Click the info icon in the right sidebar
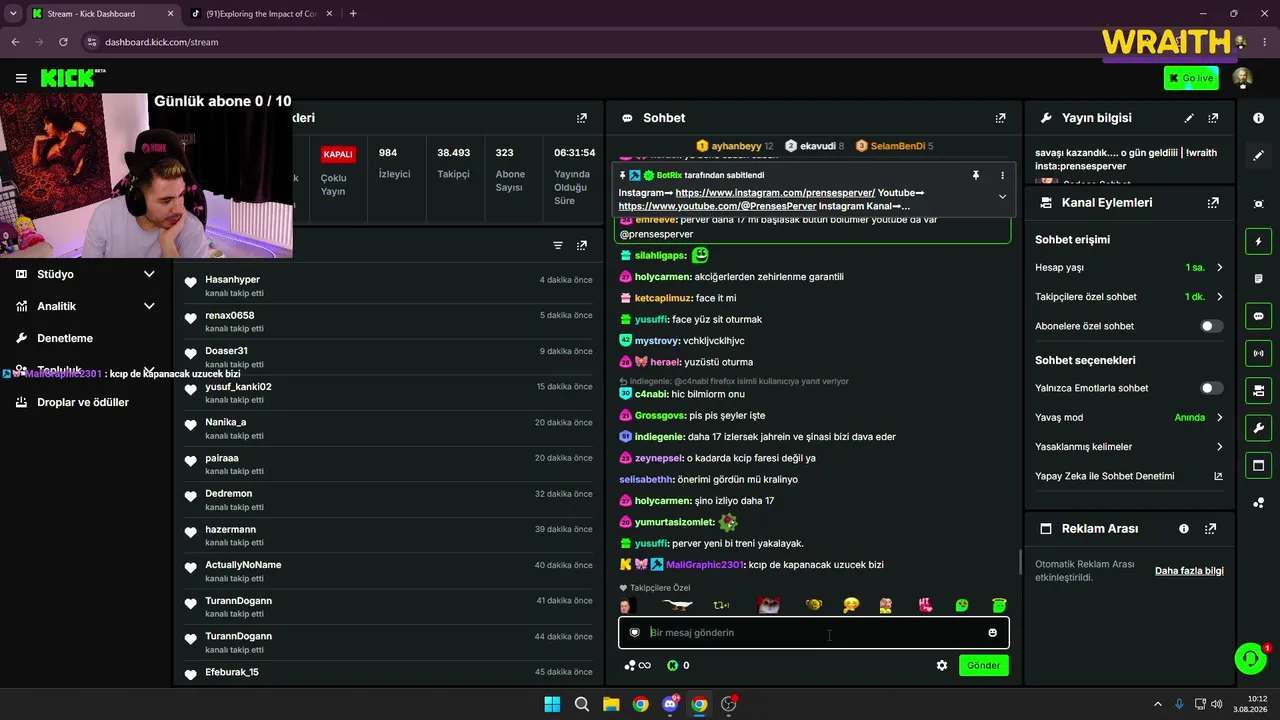 (1258, 118)
